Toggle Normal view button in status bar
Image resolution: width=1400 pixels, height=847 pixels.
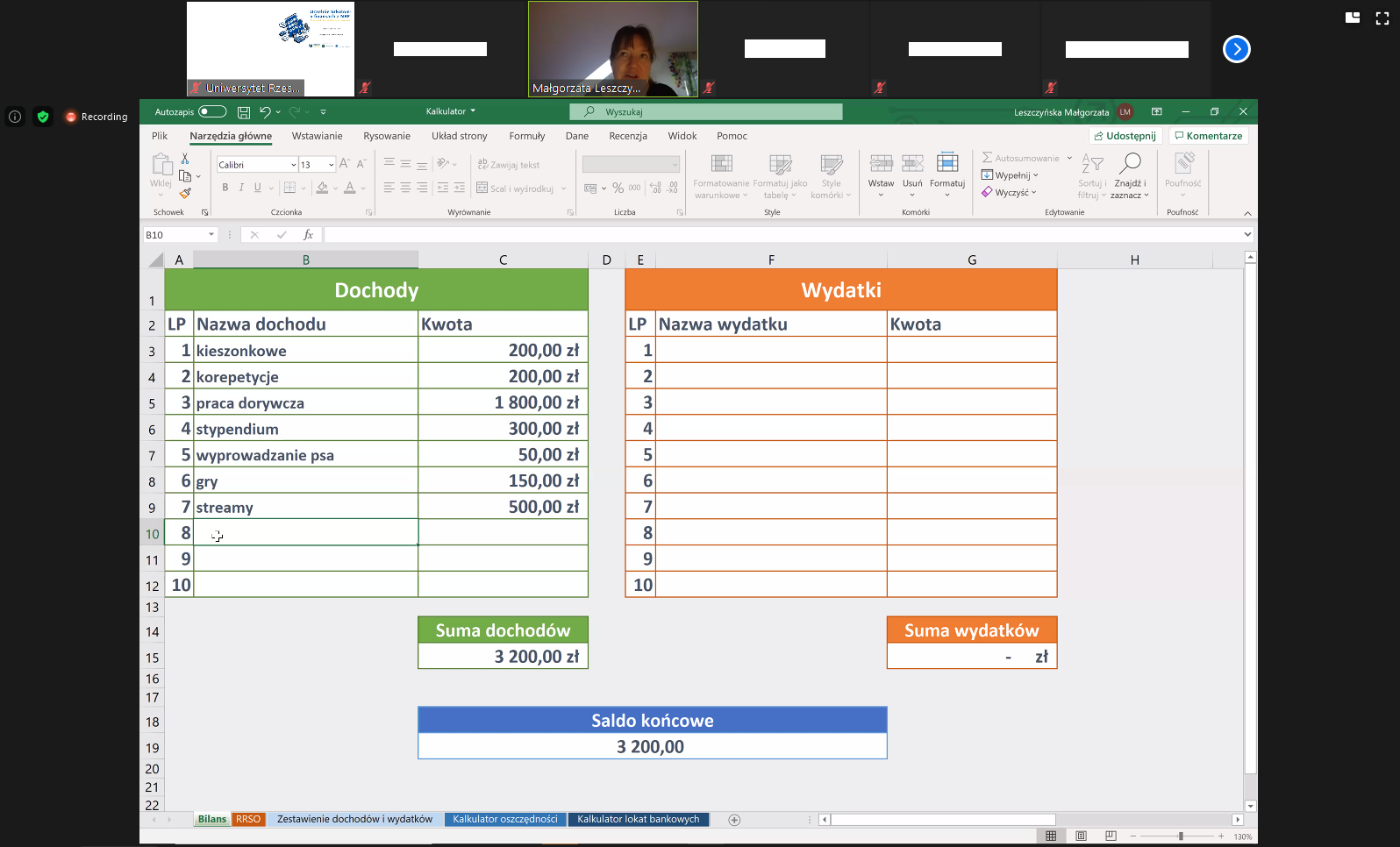(1051, 836)
